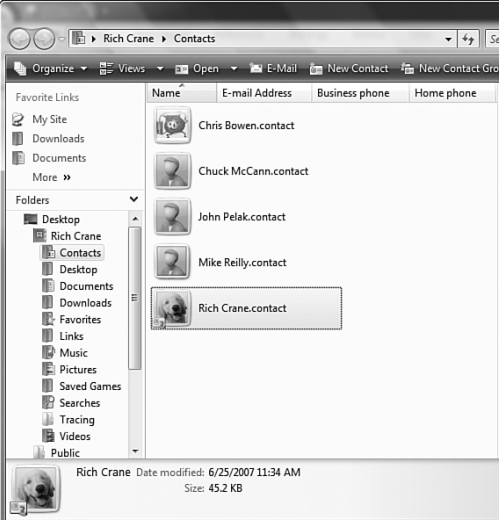
Task: Open Downloads in Favorite Links
Action: tap(58, 139)
